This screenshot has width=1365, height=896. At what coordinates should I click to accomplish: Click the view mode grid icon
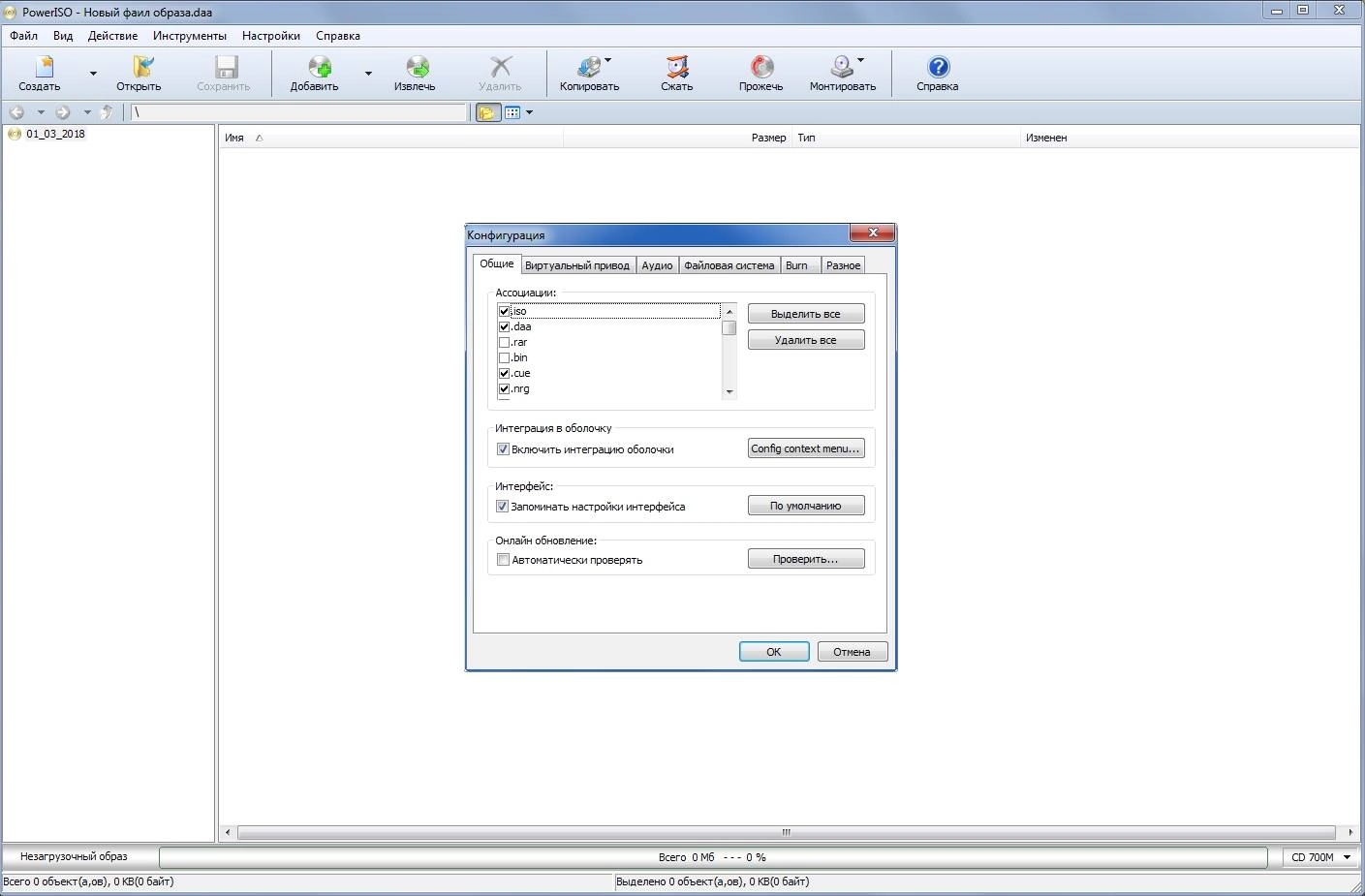click(x=512, y=112)
